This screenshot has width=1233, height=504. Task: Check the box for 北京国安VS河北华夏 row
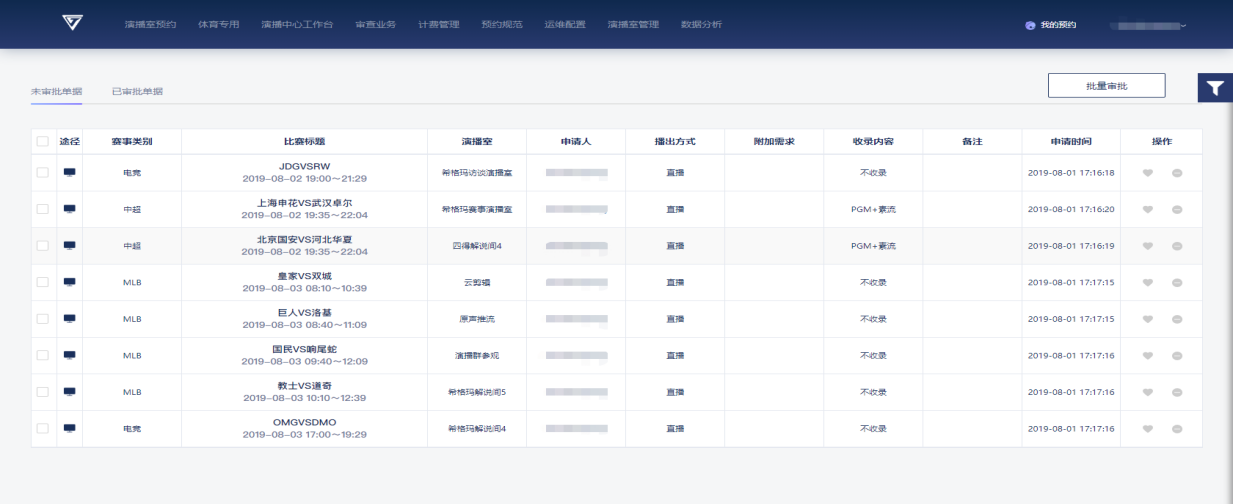42,245
